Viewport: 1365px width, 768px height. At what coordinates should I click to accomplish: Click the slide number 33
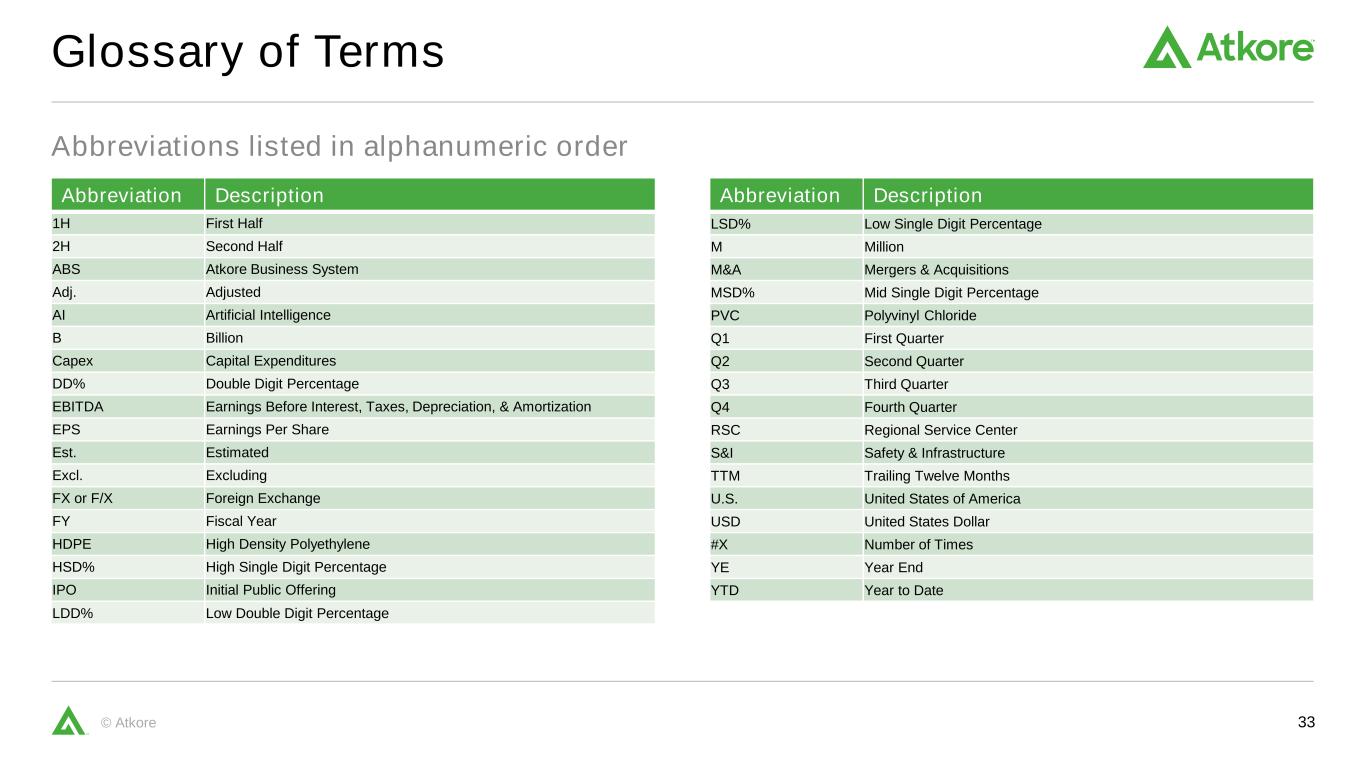tap(1306, 722)
